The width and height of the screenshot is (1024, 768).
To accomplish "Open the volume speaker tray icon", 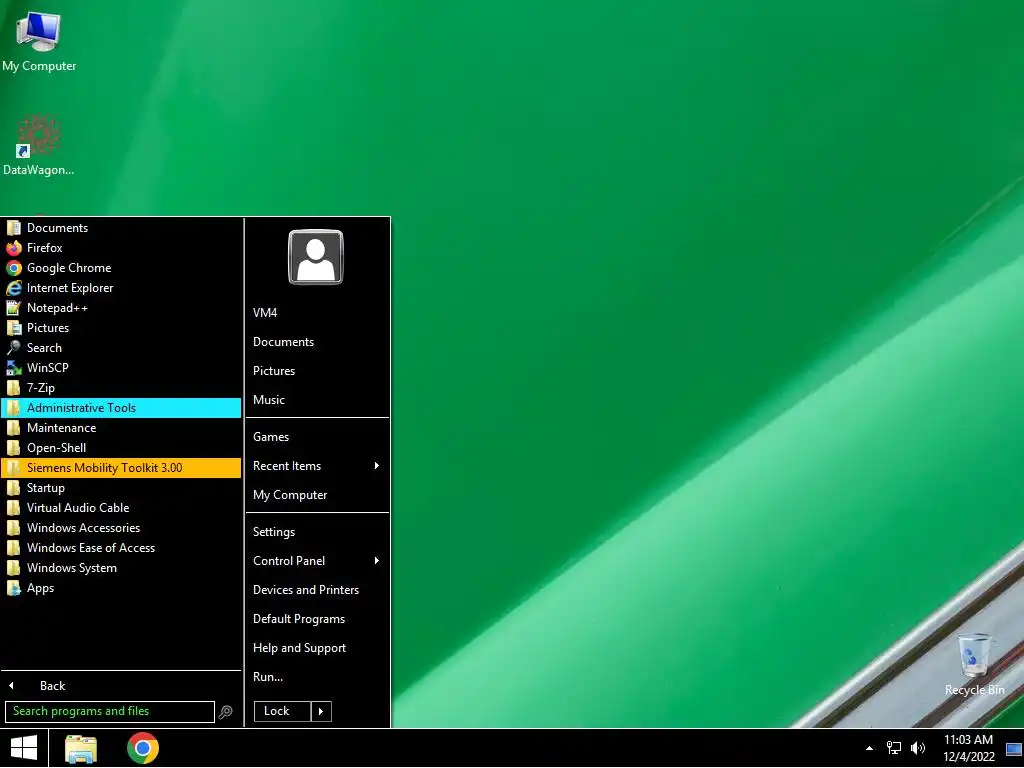I will click(918, 748).
